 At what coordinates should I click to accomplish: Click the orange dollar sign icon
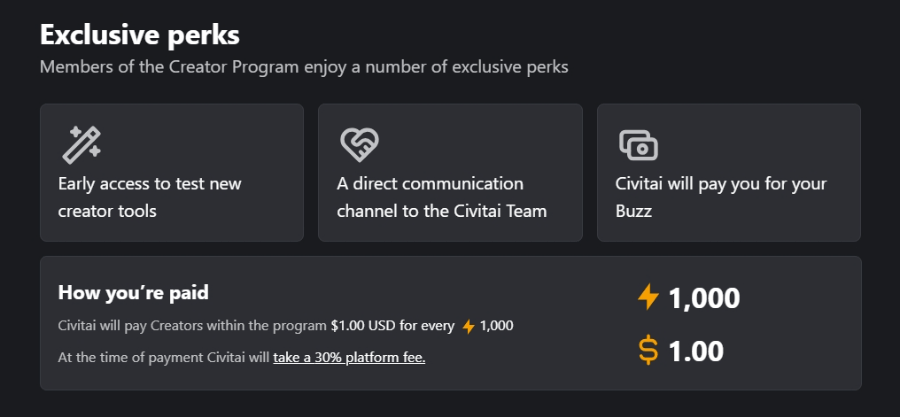tap(648, 351)
